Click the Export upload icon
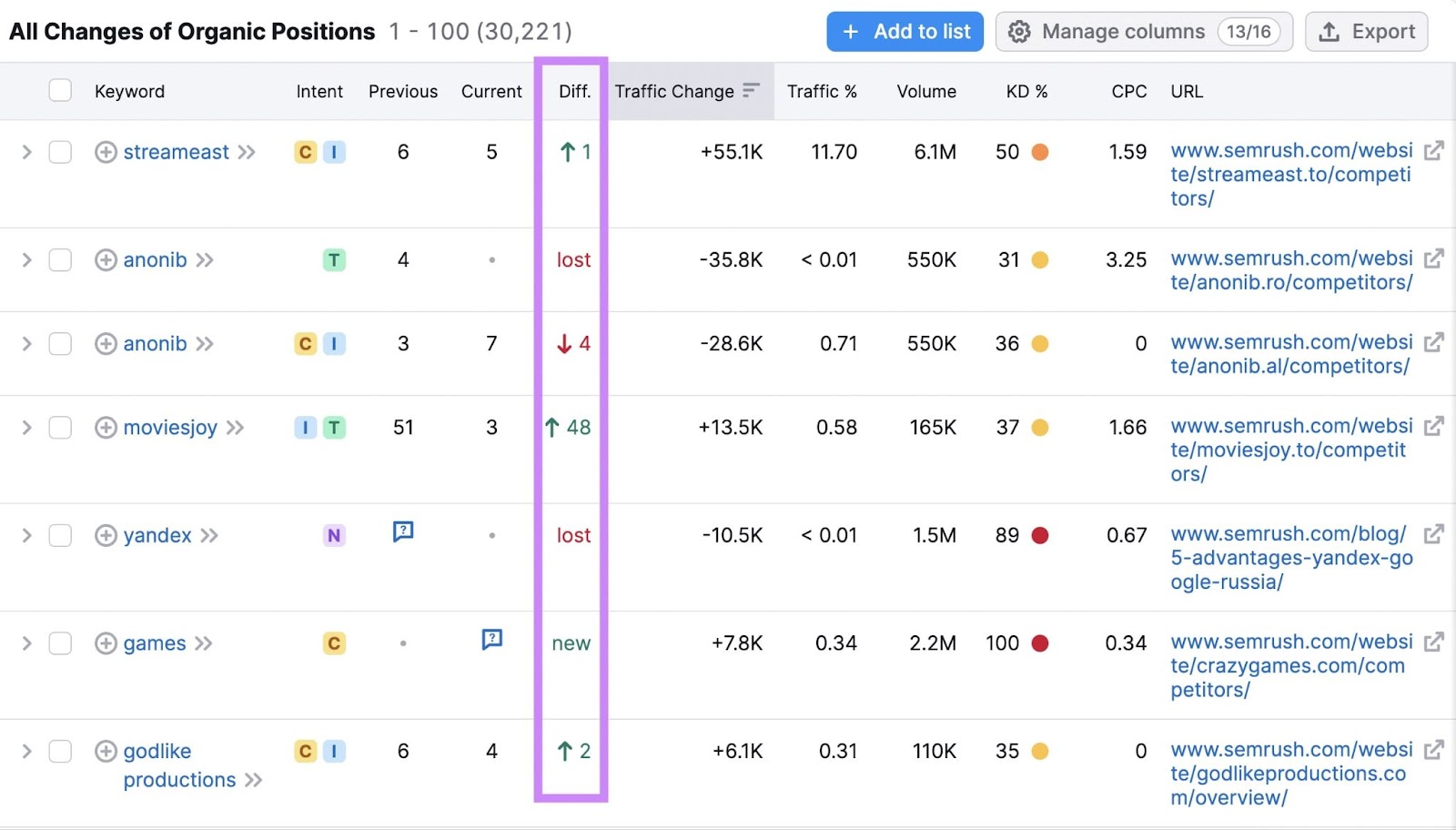This screenshot has height=830, width=1456. coord(1328,31)
